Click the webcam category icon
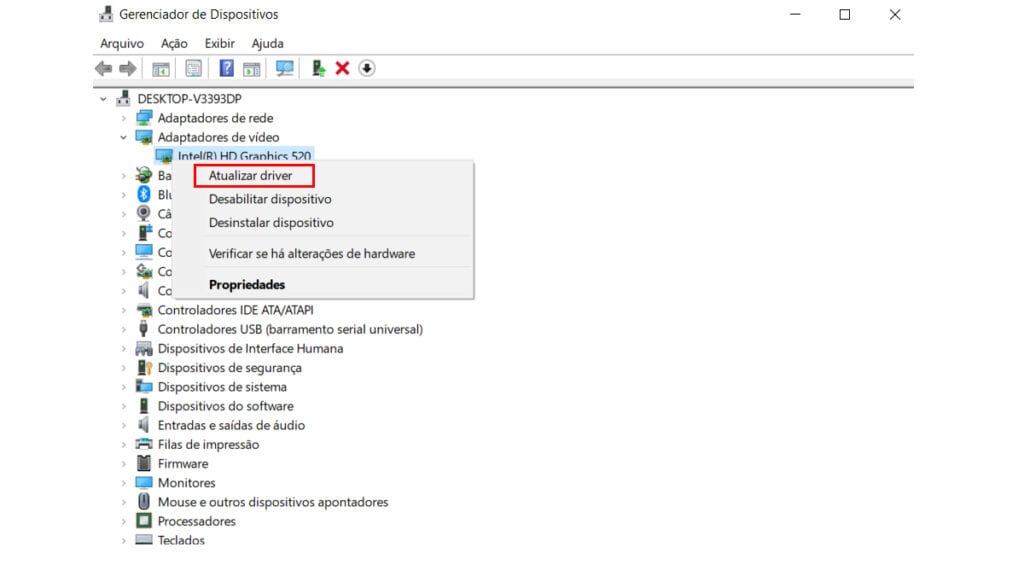1024x576 pixels. pyautogui.click(x=144, y=214)
